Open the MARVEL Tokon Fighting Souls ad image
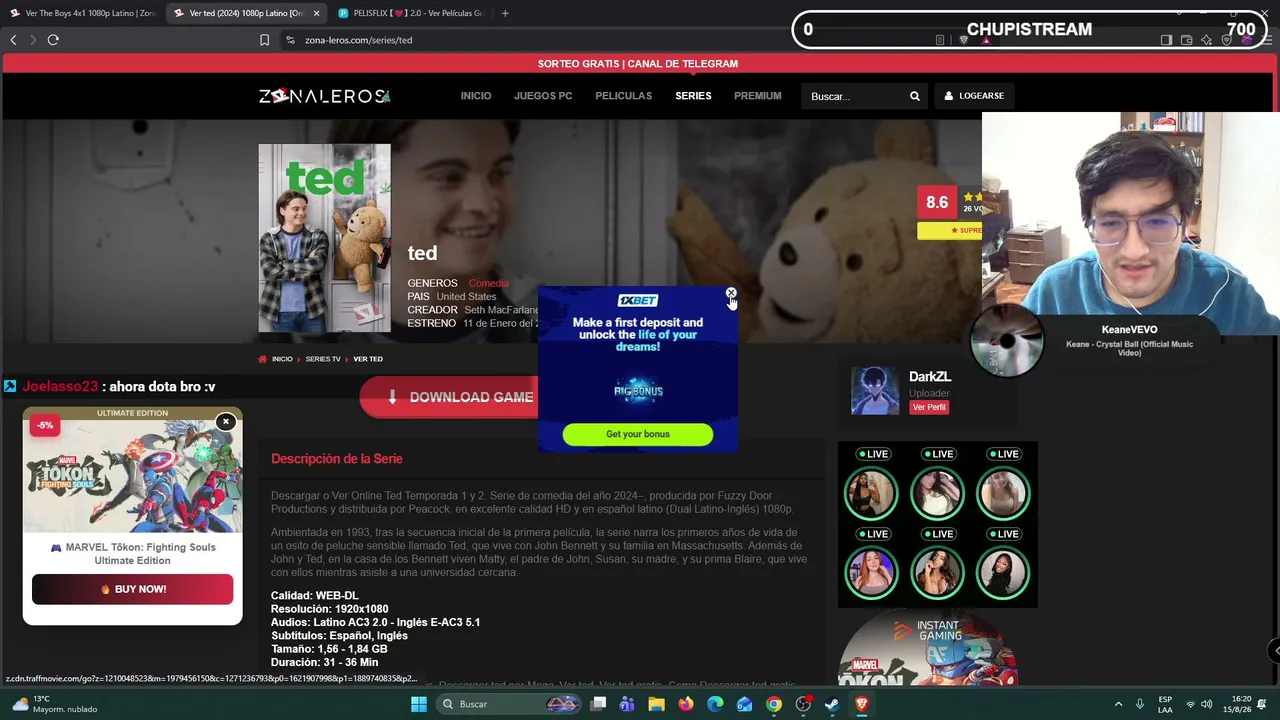Image resolution: width=1280 pixels, height=720 pixels. click(132, 475)
